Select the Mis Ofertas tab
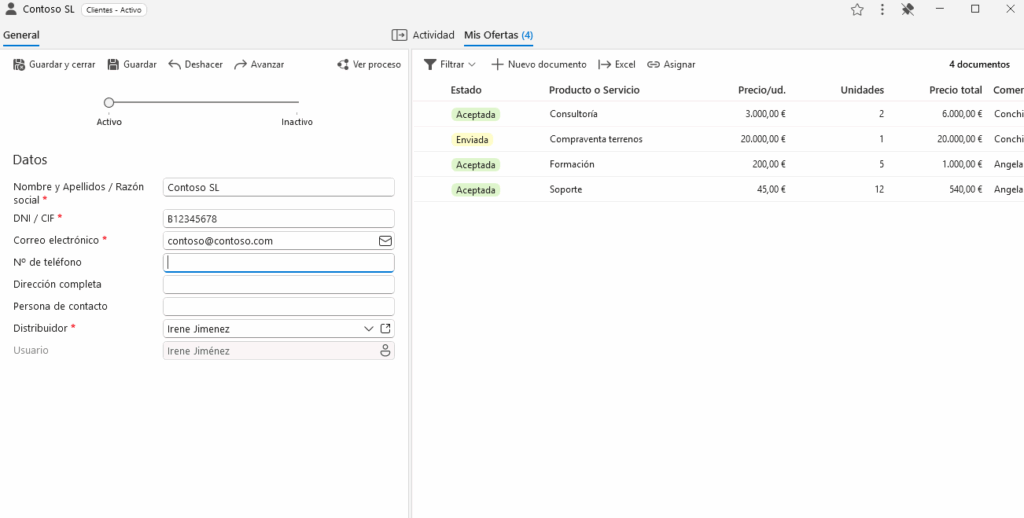The height and width of the screenshot is (518, 1024). pos(497,35)
